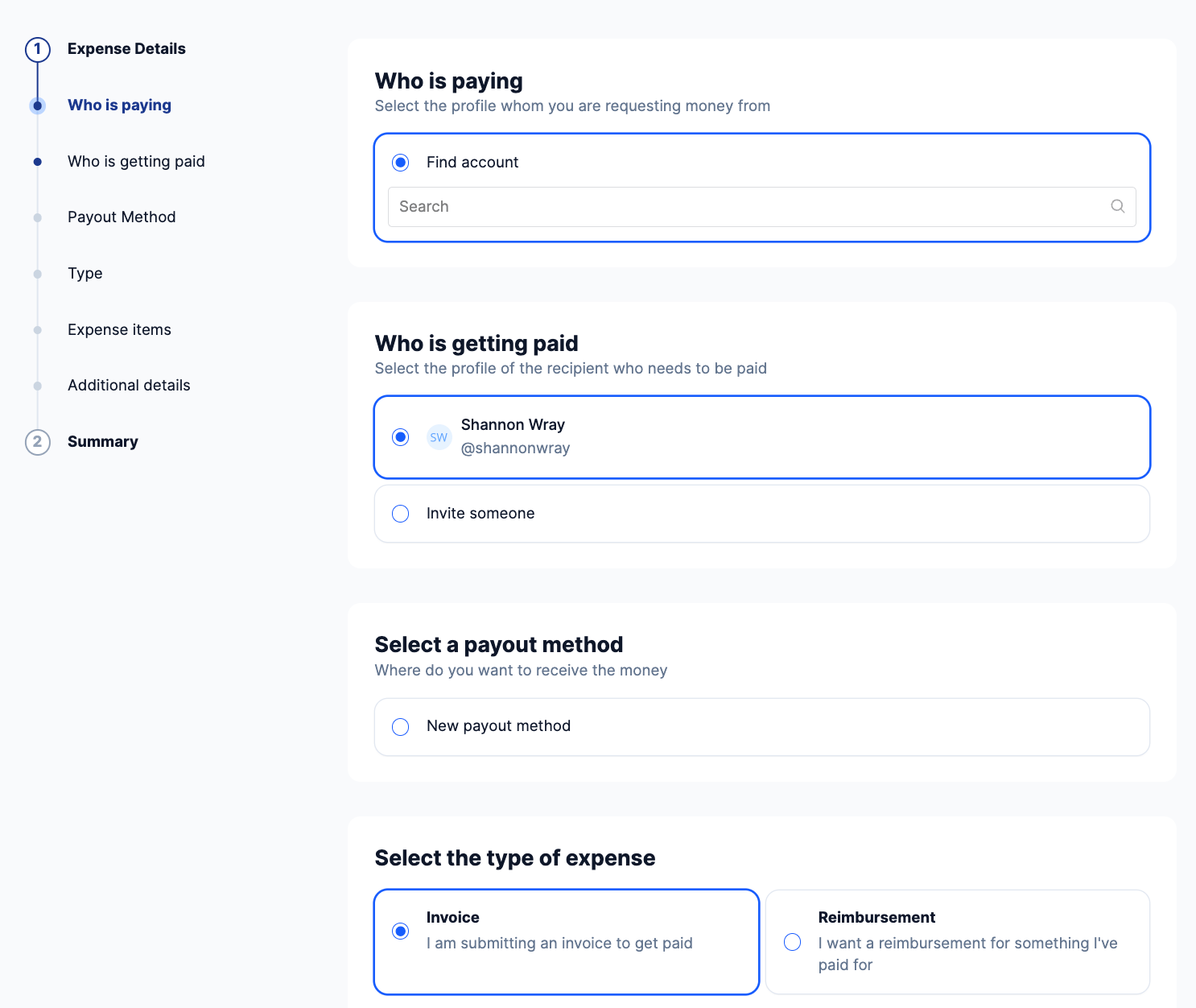Select the Find account radio button
The width and height of the screenshot is (1196, 1008).
[401, 163]
